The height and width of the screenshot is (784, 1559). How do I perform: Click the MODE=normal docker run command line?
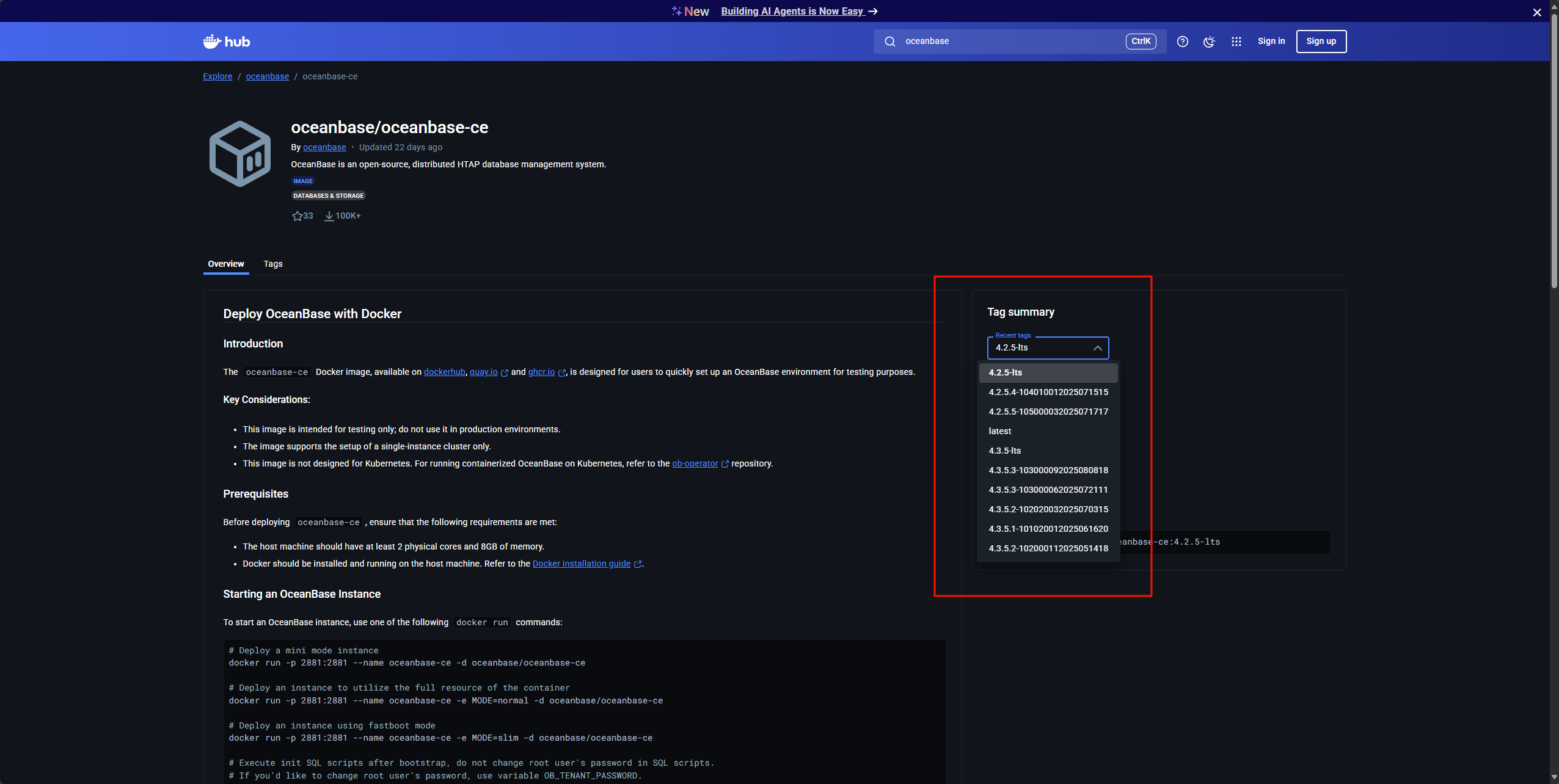446,701
